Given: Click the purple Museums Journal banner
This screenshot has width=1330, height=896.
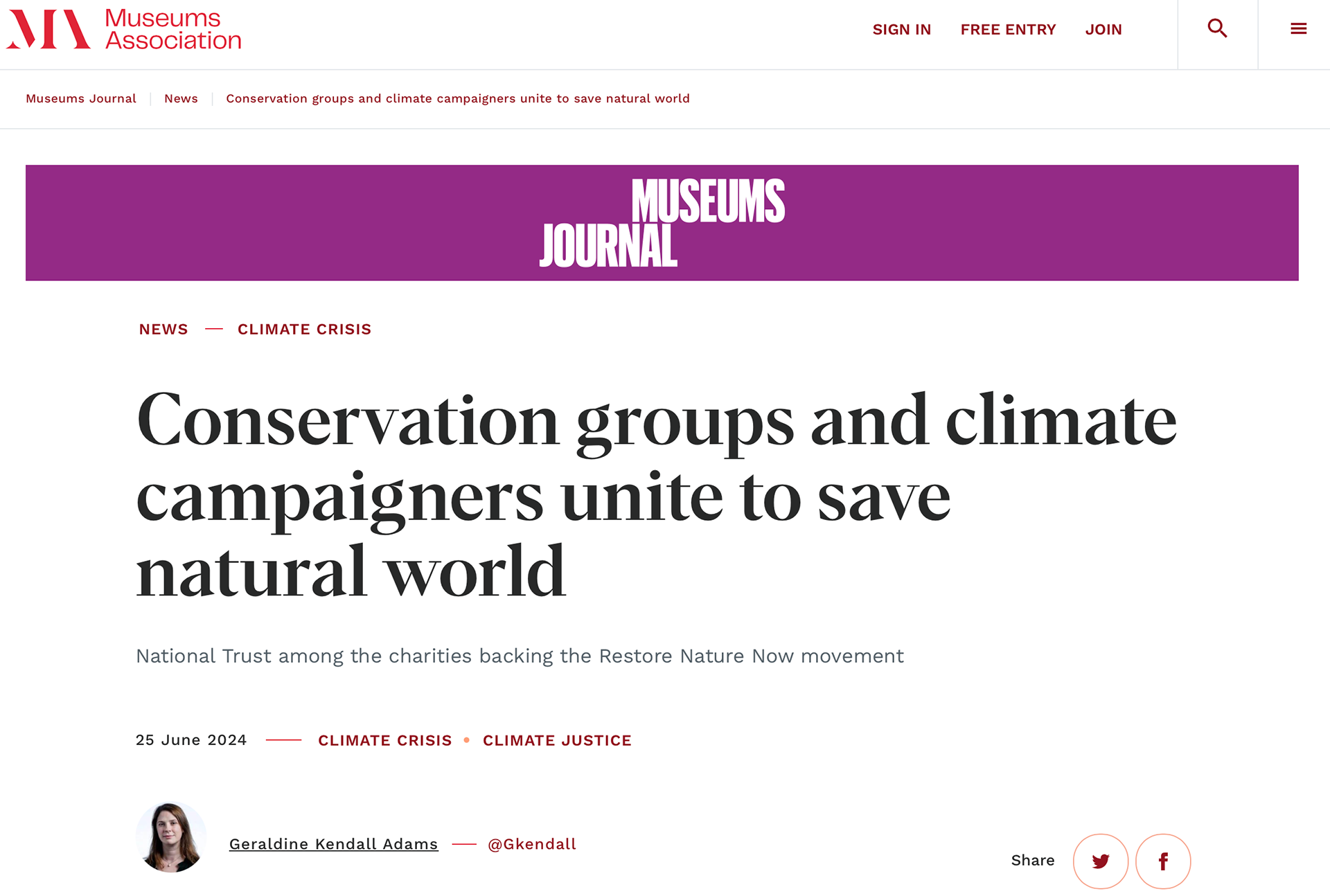Looking at the screenshot, I should pyautogui.click(x=662, y=222).
